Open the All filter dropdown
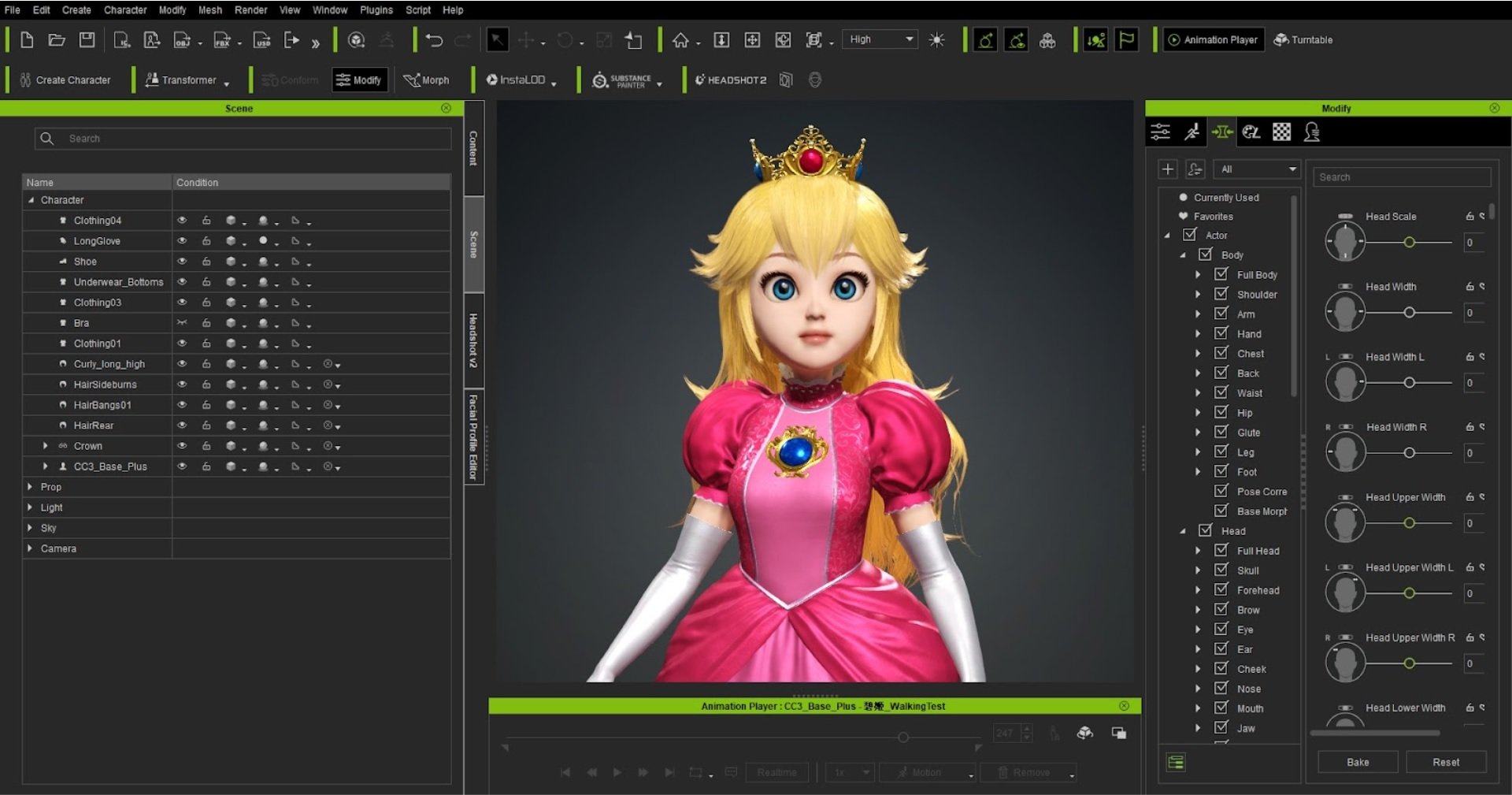Viewport: 1512px width, 795px height. [x=1256, y=169]
